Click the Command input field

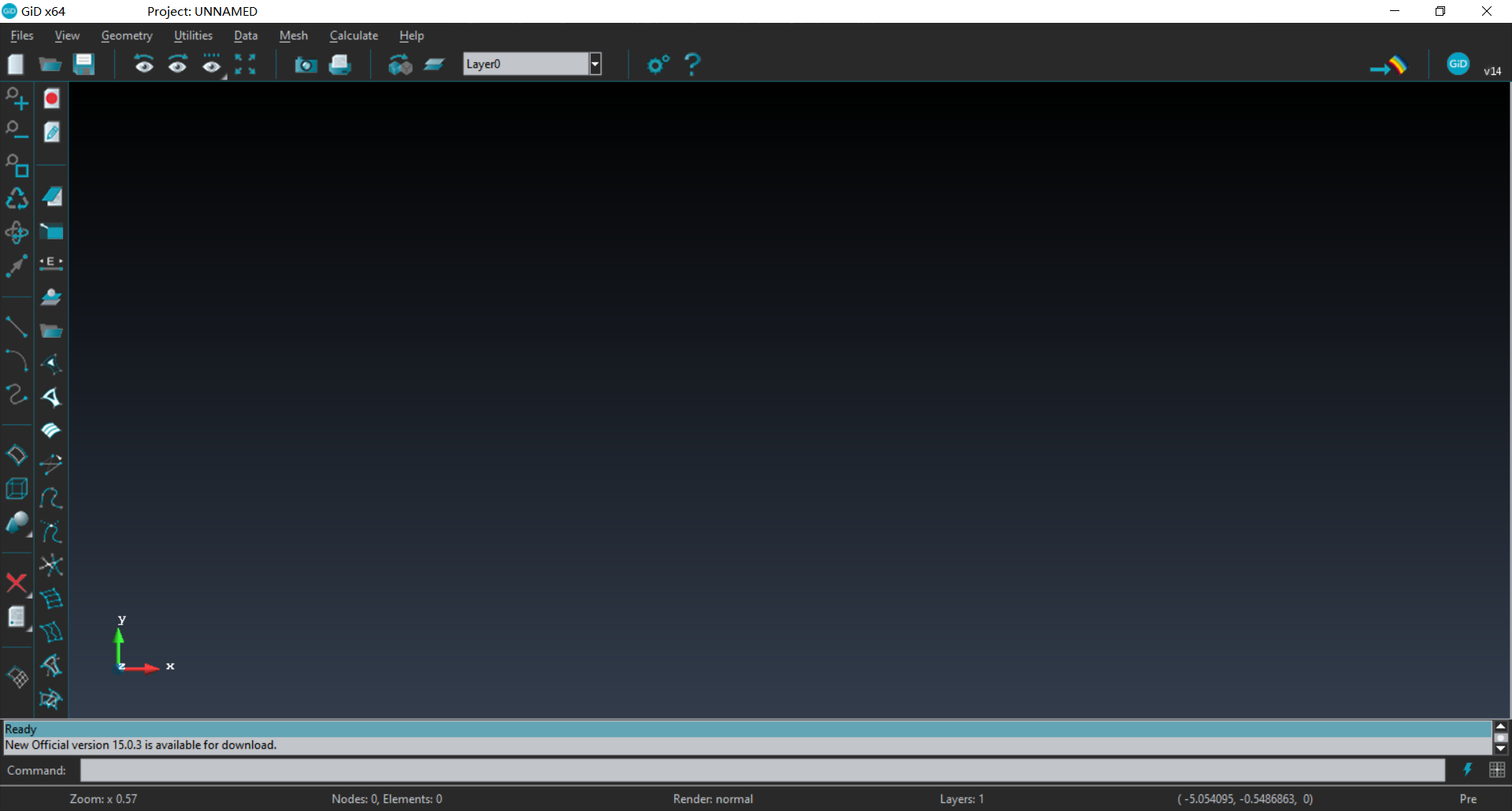click(762, 770)
